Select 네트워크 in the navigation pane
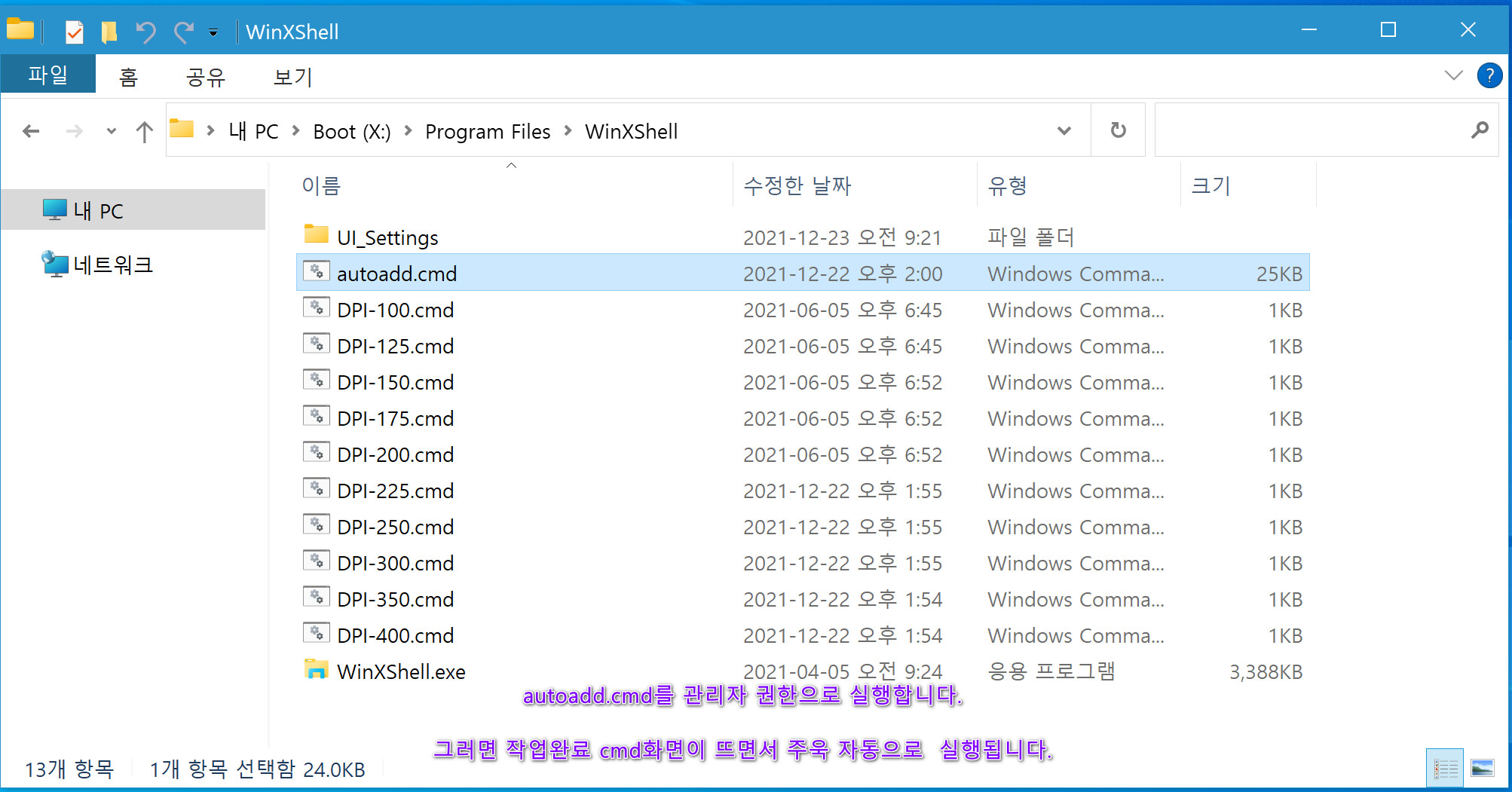Viewport: 1512px width, 792px height. click(112, 265)
